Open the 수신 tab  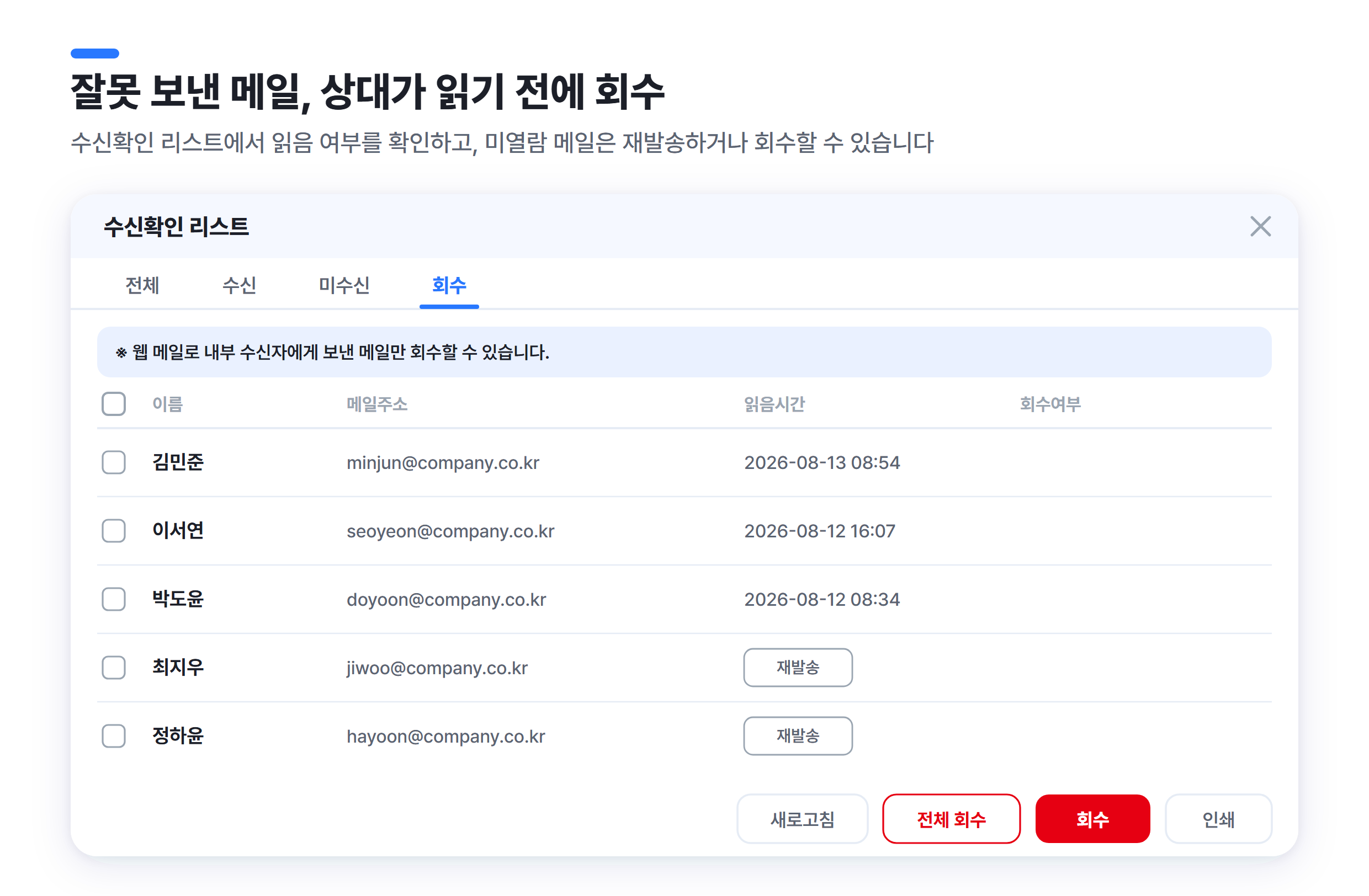pyautogui.click(x=239, y=285)
